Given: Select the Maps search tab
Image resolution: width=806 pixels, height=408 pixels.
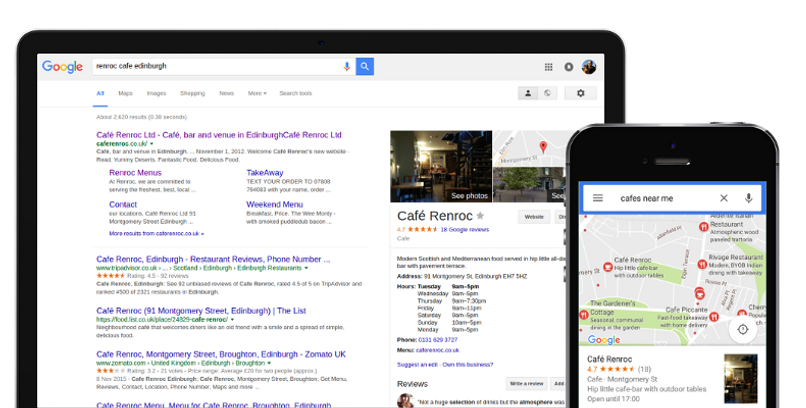Looking at the screenshot, I should point(125,93).
